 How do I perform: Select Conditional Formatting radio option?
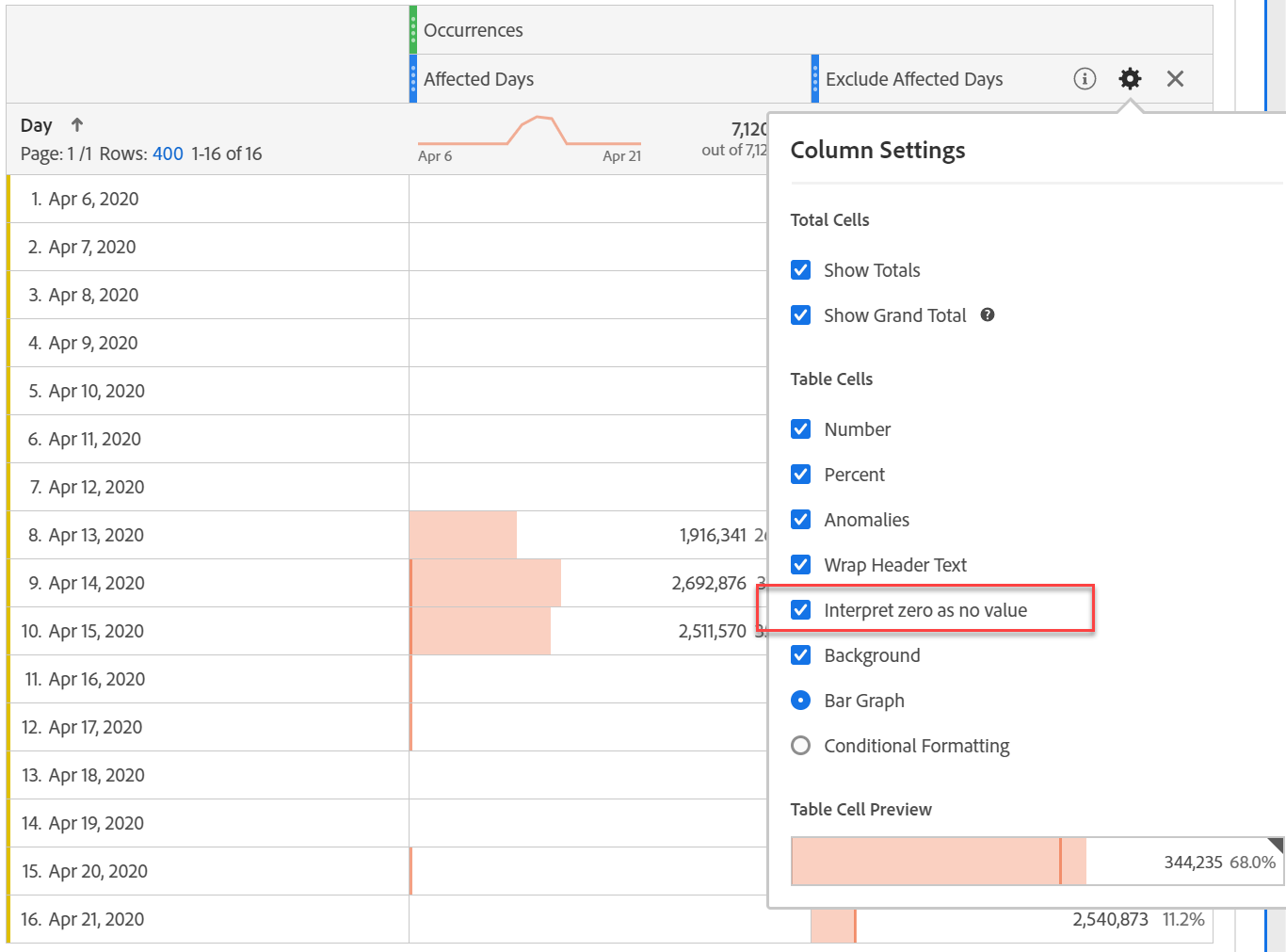click(801, 746)
